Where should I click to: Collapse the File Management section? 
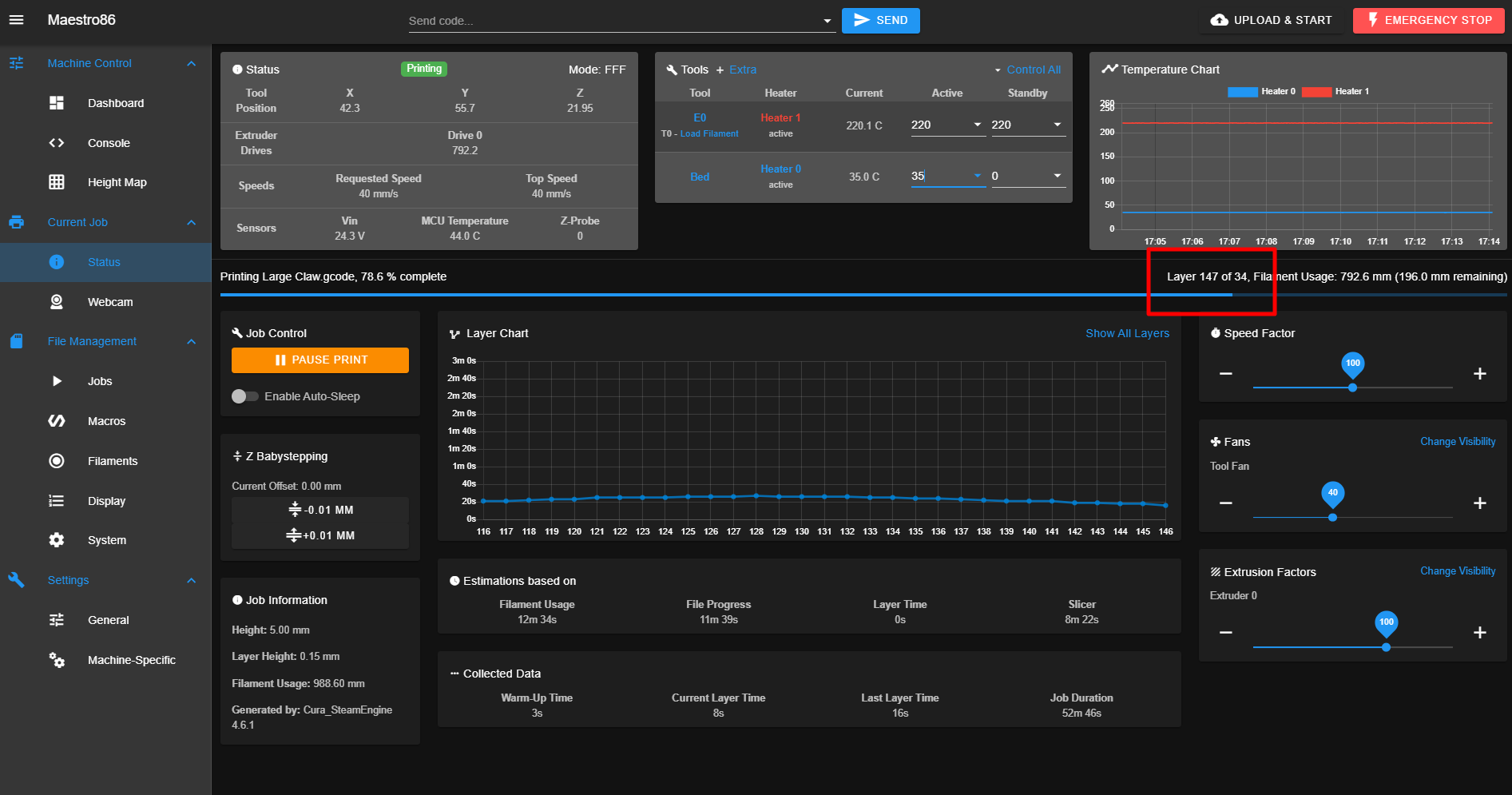pos(192,341)
